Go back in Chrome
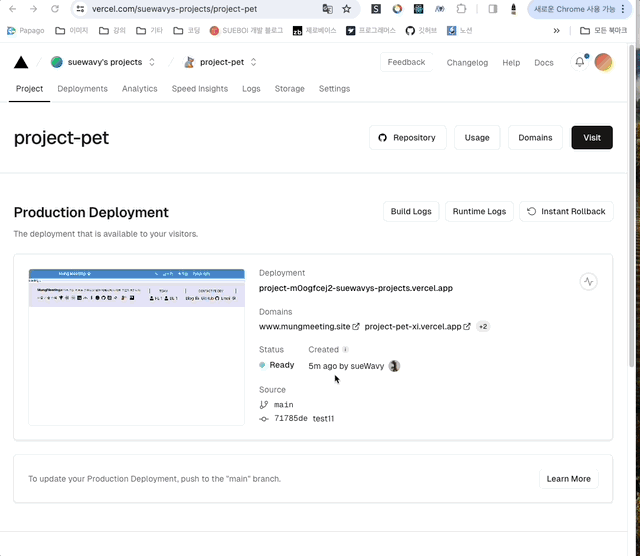Viewport: 640px width, 556px height. 13,9
